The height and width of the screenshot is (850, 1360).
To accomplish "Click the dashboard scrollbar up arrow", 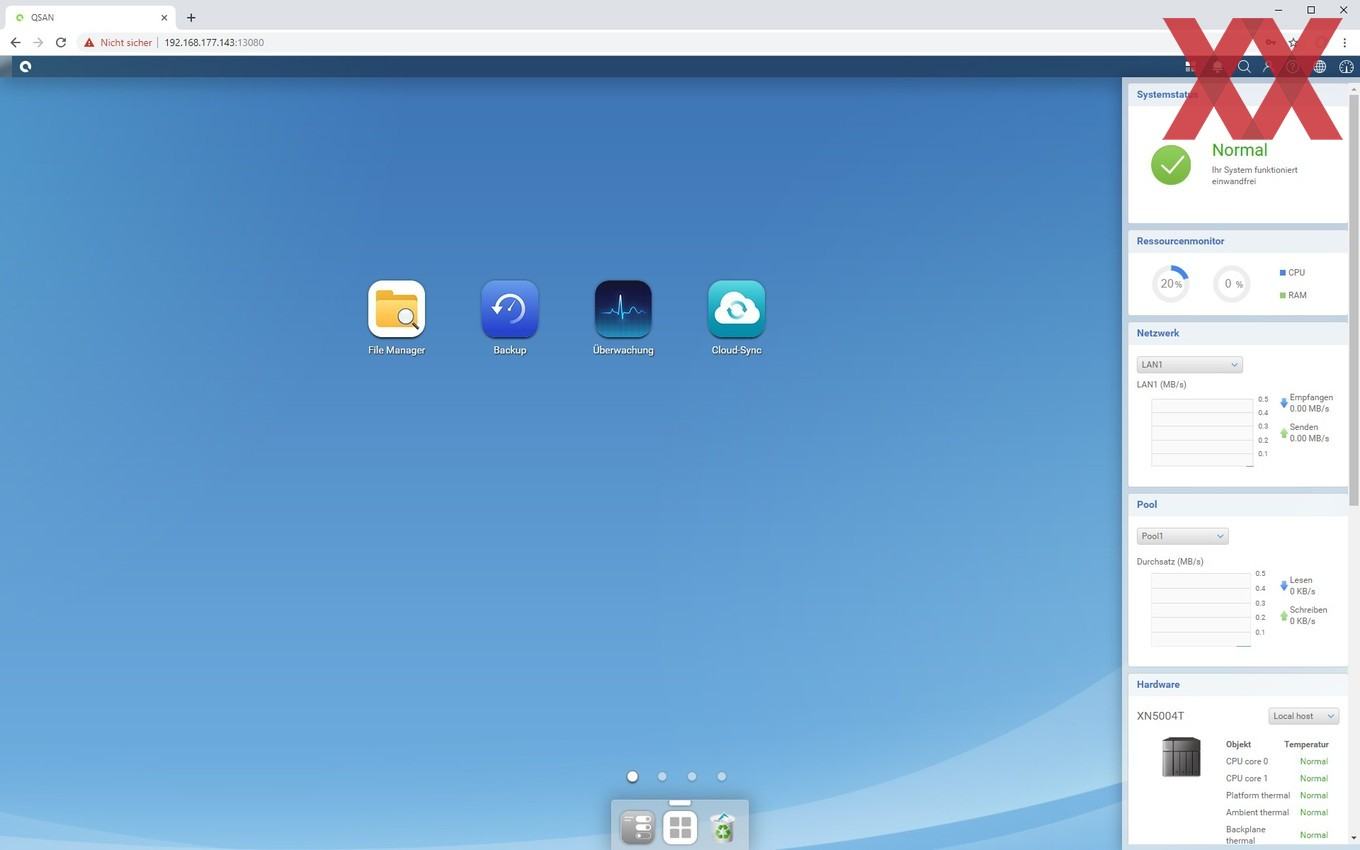I will pos(1354,88).
